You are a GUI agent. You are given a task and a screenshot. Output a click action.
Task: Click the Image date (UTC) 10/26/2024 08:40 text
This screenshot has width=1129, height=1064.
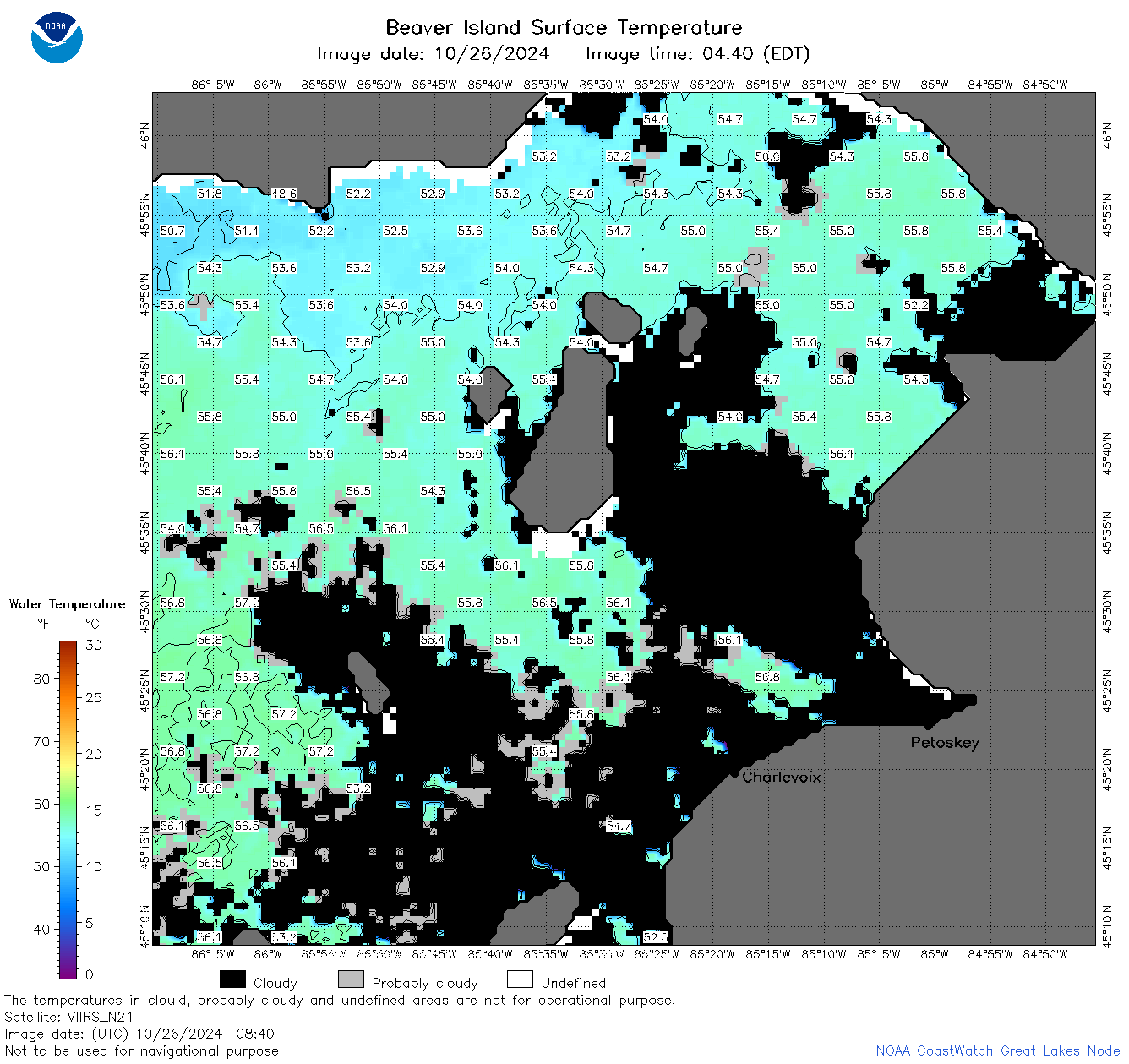[x=139, y=1034]
